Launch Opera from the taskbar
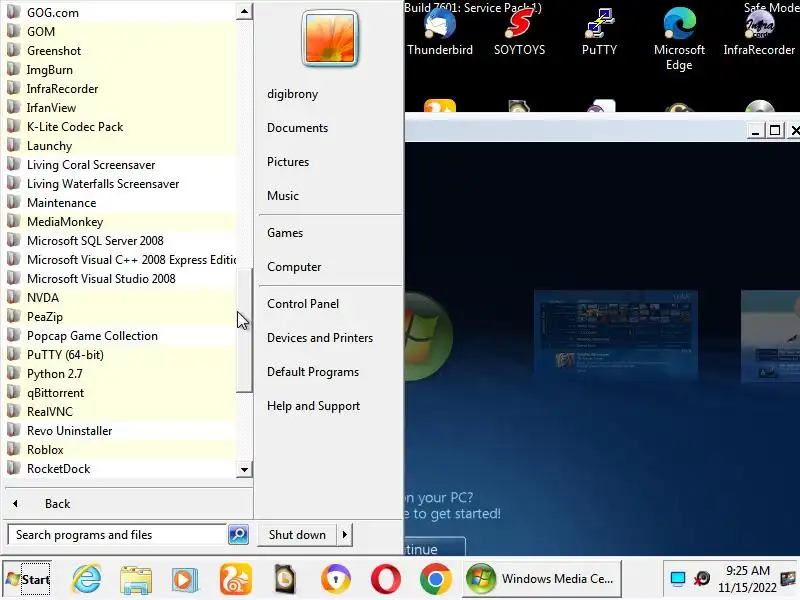 coord(386,579)
